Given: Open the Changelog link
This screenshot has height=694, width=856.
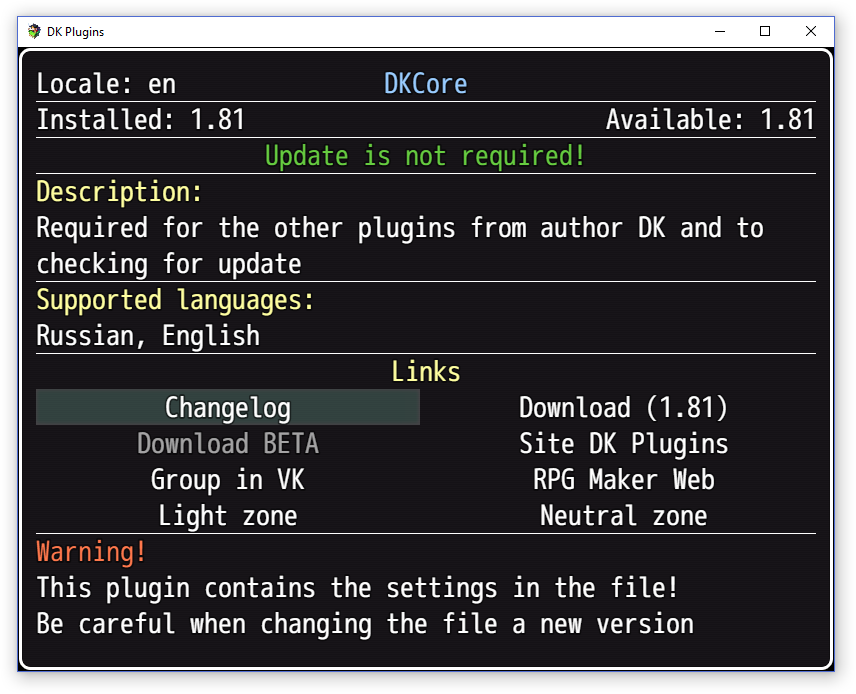Looking at the screenshot, I should 227,408.
